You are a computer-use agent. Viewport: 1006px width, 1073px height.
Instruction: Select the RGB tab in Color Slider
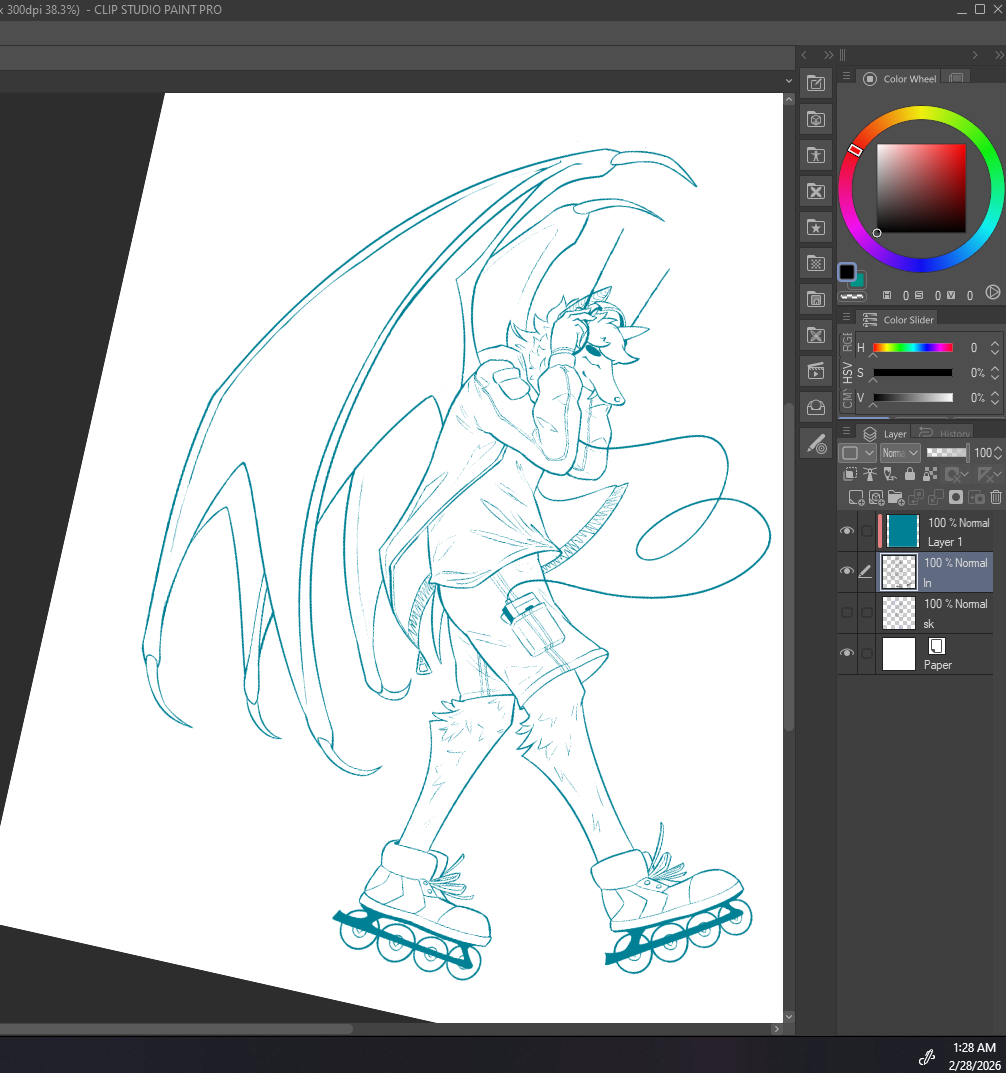pyautogui.click(x=847, y=345)
